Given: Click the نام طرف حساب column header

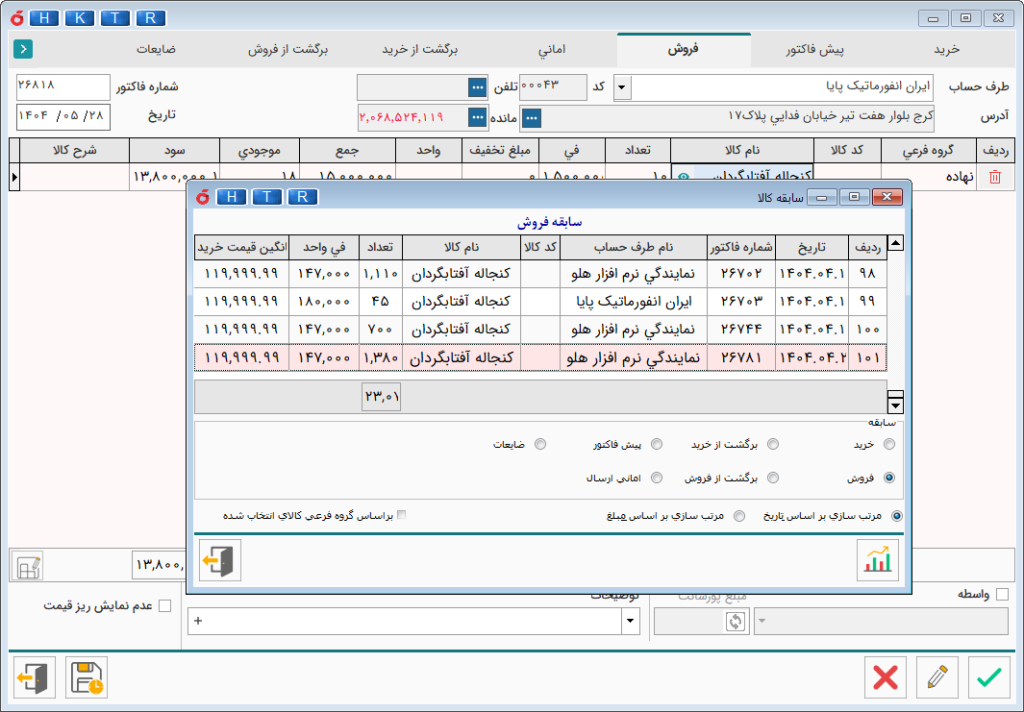Looking at the screenshot, I should pos(633,248).
